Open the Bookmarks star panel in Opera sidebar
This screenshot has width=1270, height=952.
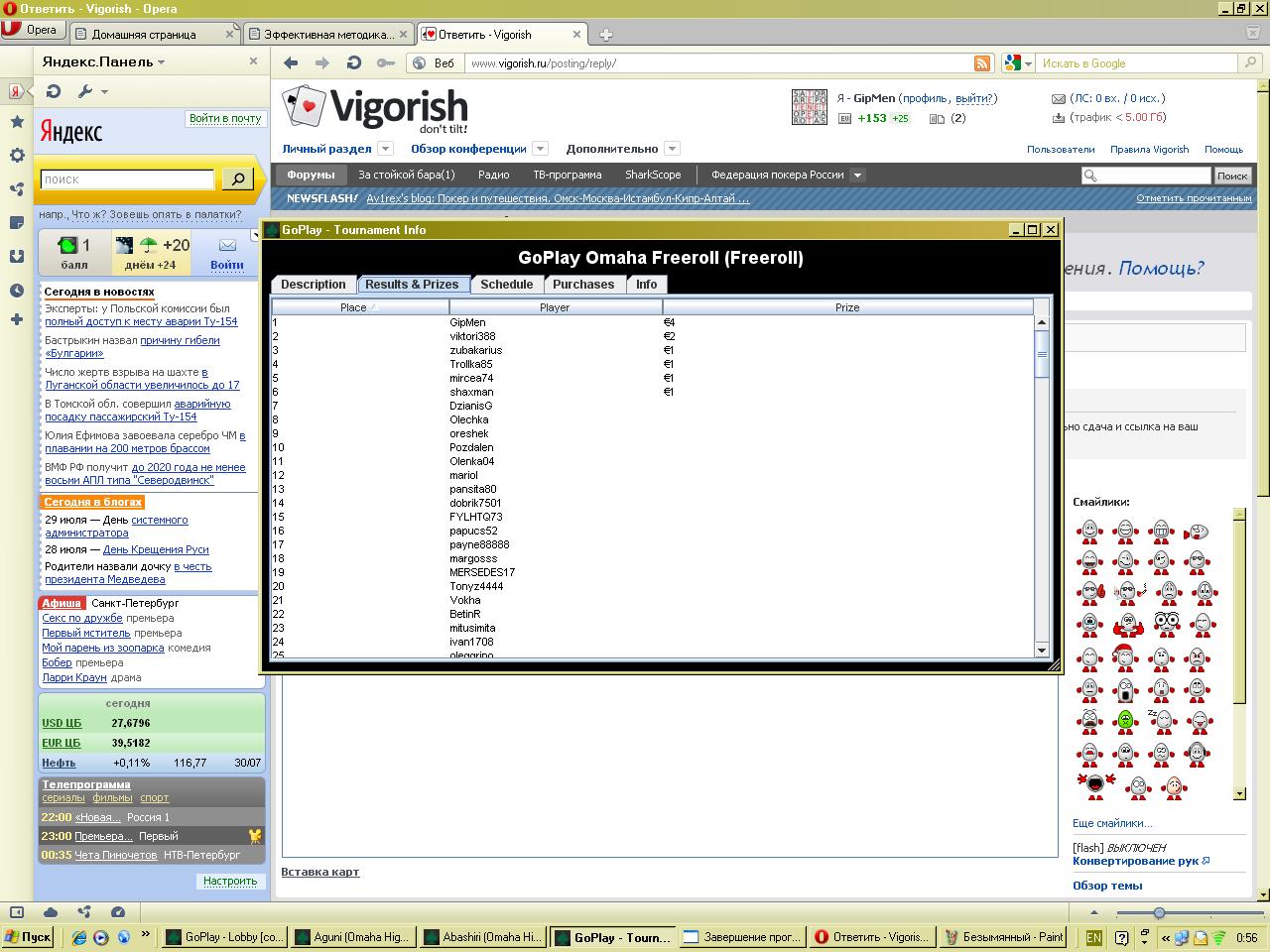point(17,122)
